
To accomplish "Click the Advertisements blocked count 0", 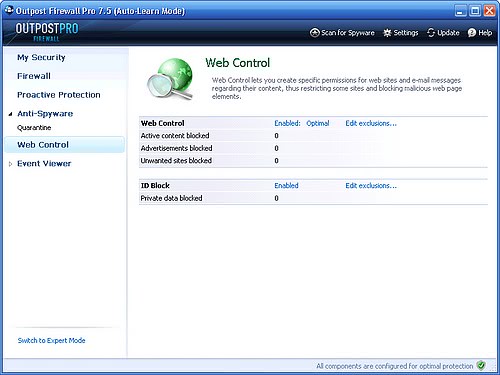I will click(276, 148).
